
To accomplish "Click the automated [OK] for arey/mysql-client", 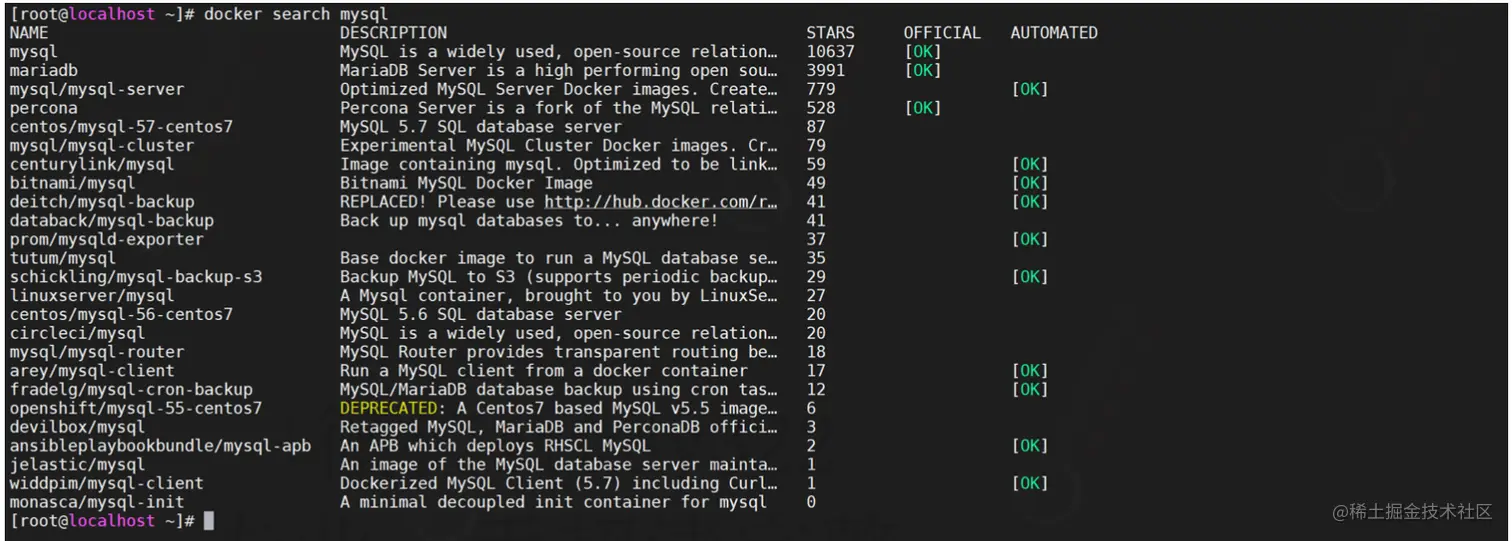I will point(1030,371).
